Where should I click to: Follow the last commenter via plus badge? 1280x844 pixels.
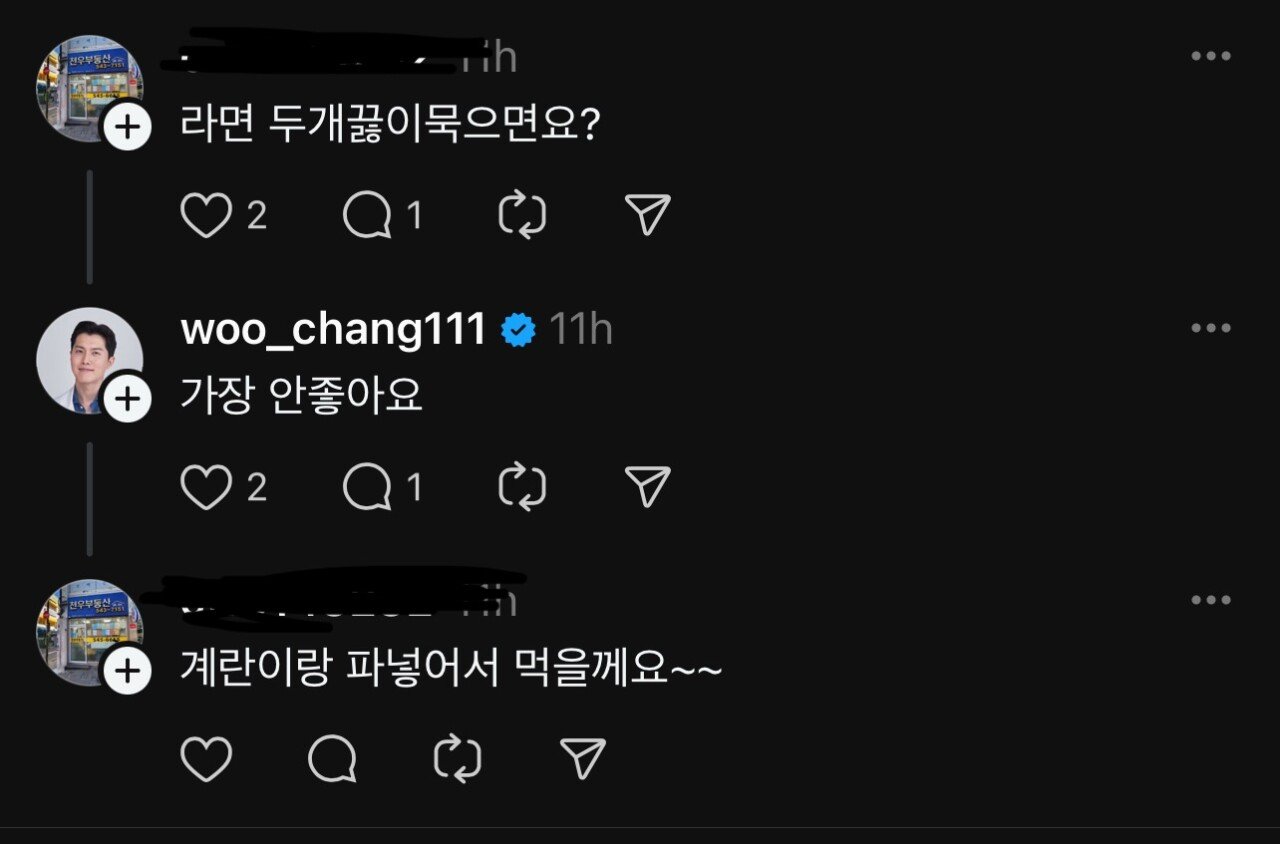pos(127,672)
